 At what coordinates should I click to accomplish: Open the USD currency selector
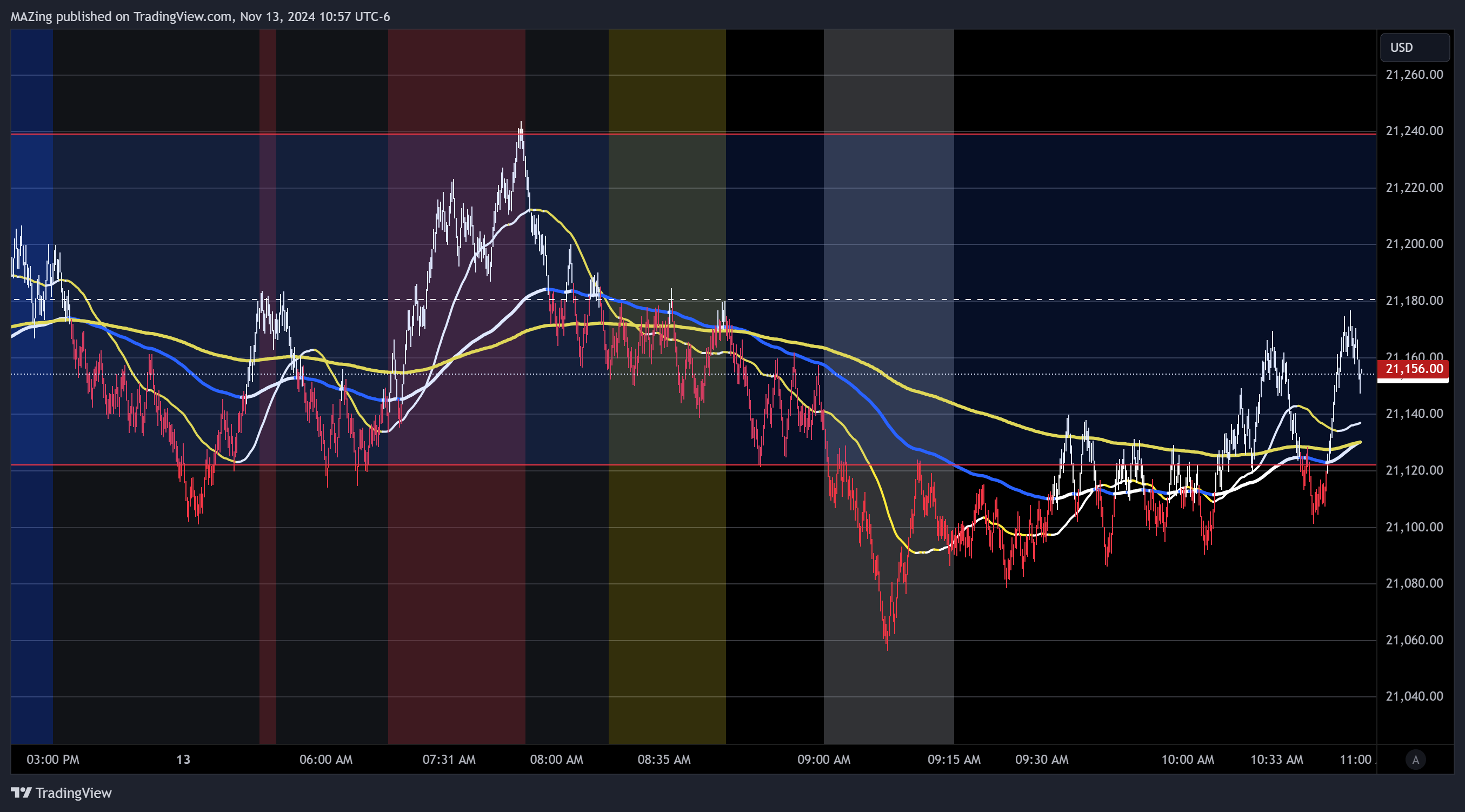point(1414,48)
